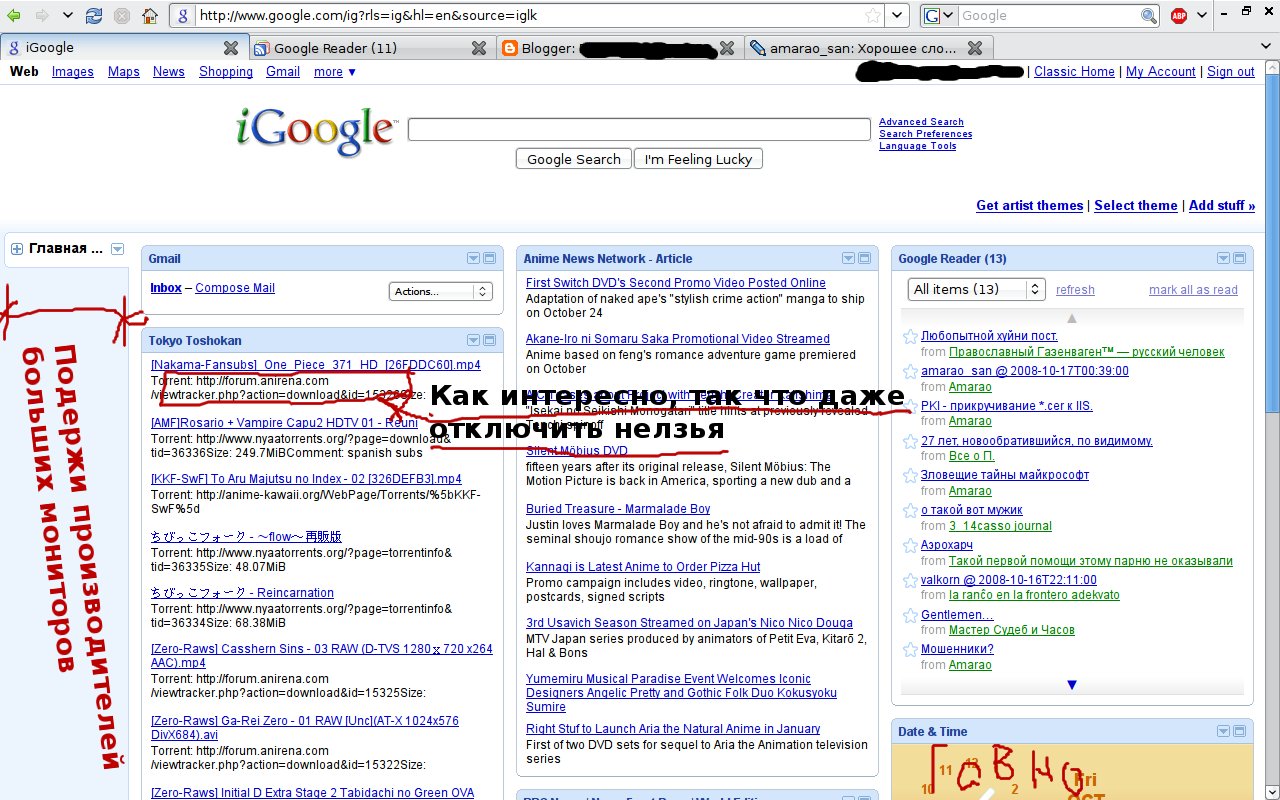The image size is (1280, 800).
Task: Star the 'valkorn @ 2008-10-16' item
Action: point(910,580)
